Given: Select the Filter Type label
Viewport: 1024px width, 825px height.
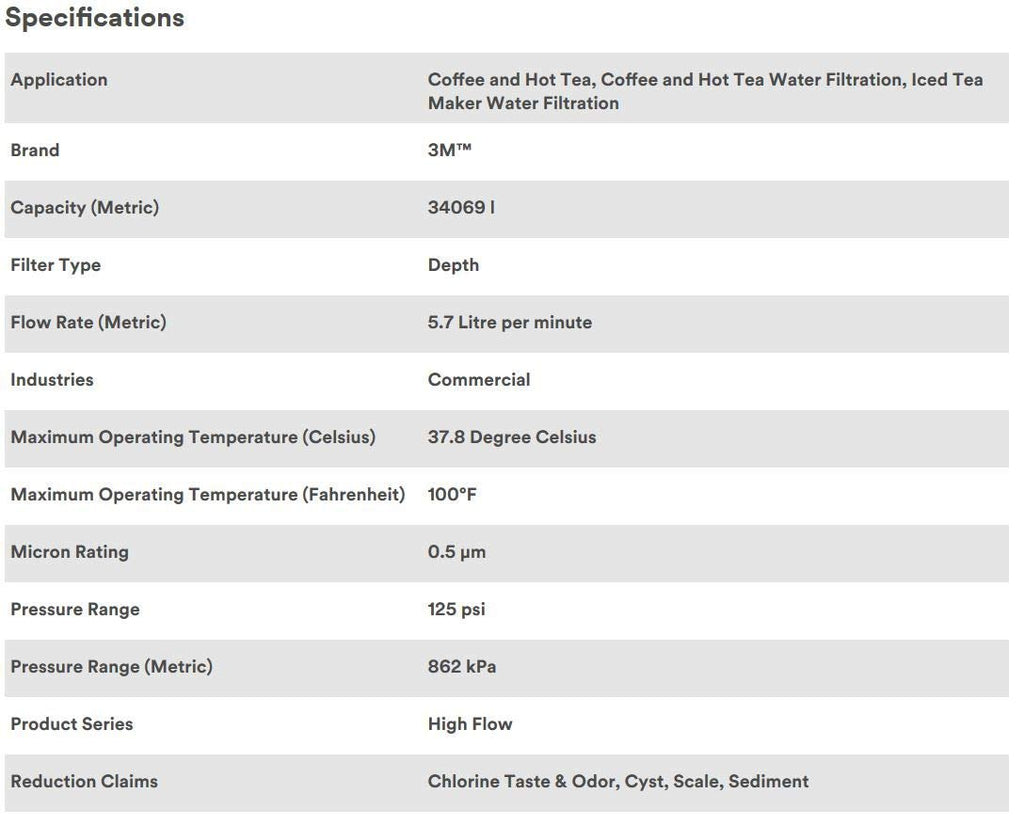Looking at the screenshot, I should (x=56, y=265).
